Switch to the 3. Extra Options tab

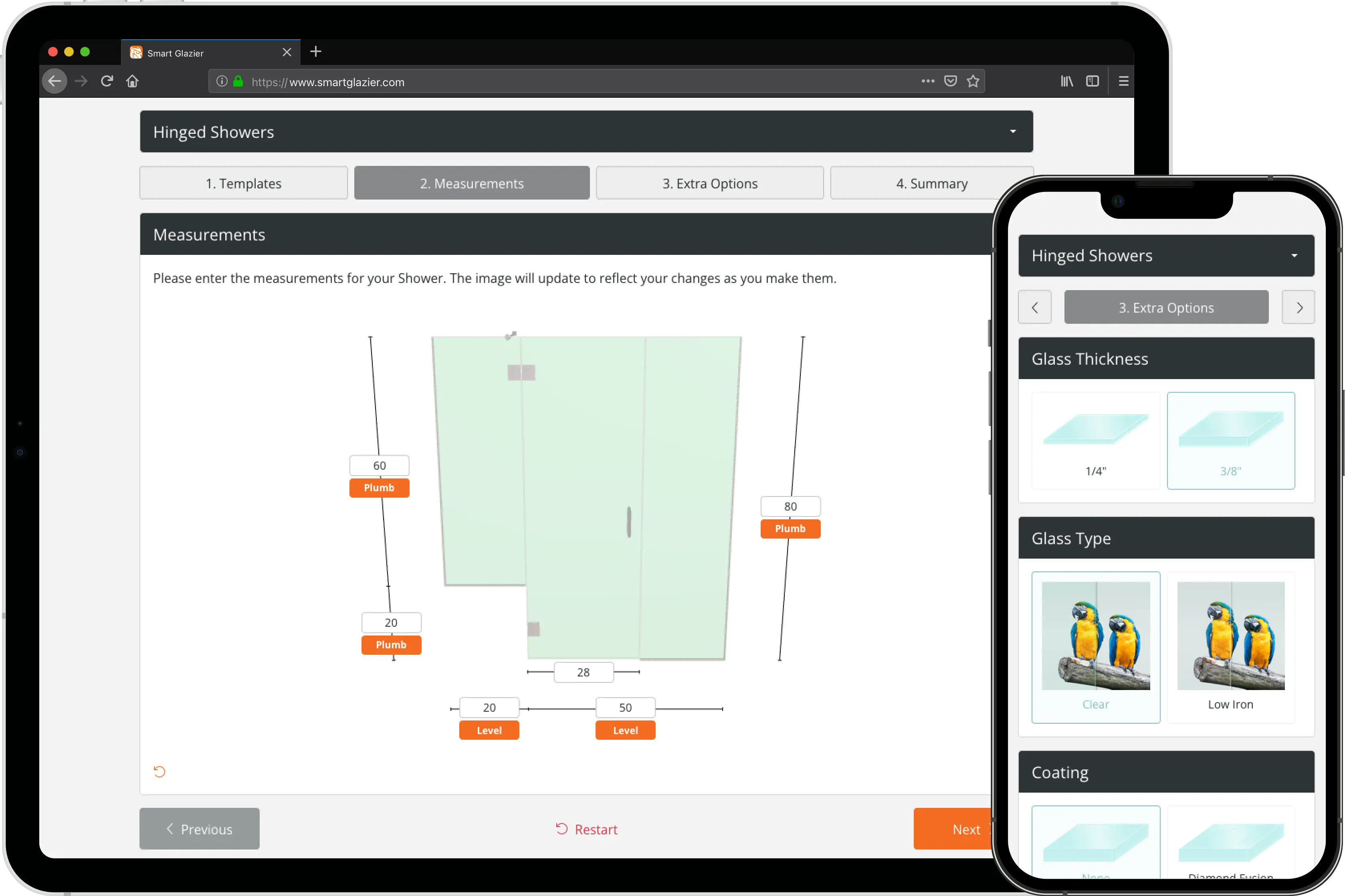[x=710, y=184]
